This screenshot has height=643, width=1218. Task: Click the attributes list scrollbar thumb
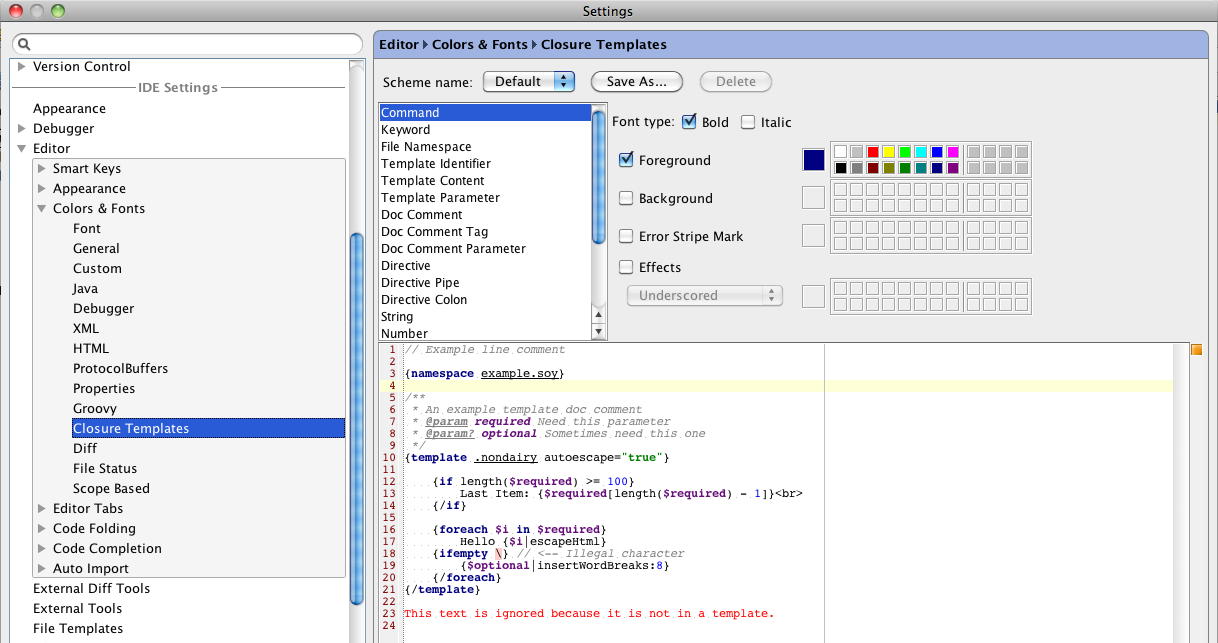point(599,175)
